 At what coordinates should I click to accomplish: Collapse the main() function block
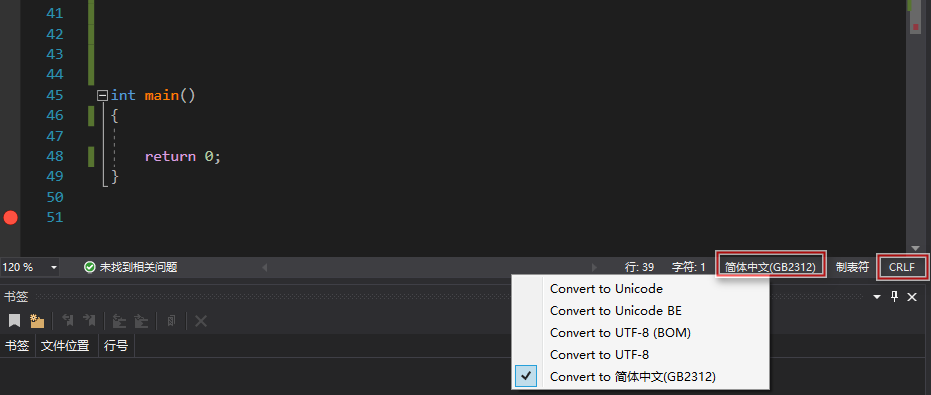pyautogui.click(x=103, y=95)
